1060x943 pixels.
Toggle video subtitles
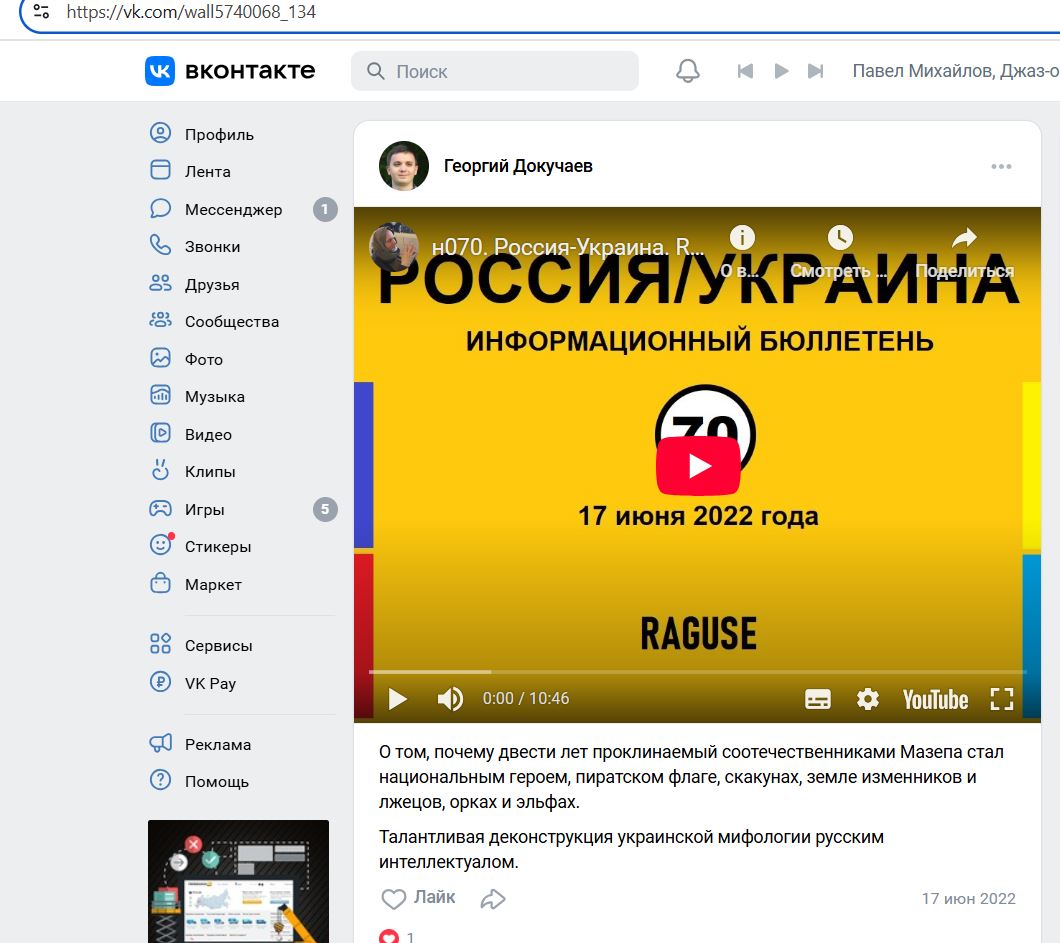coord(817,699)
